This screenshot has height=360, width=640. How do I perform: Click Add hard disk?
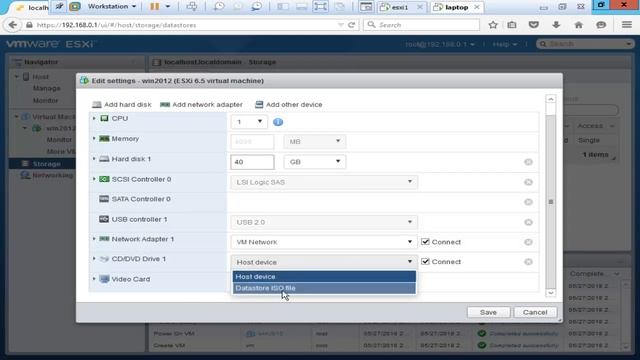point(122,104)
